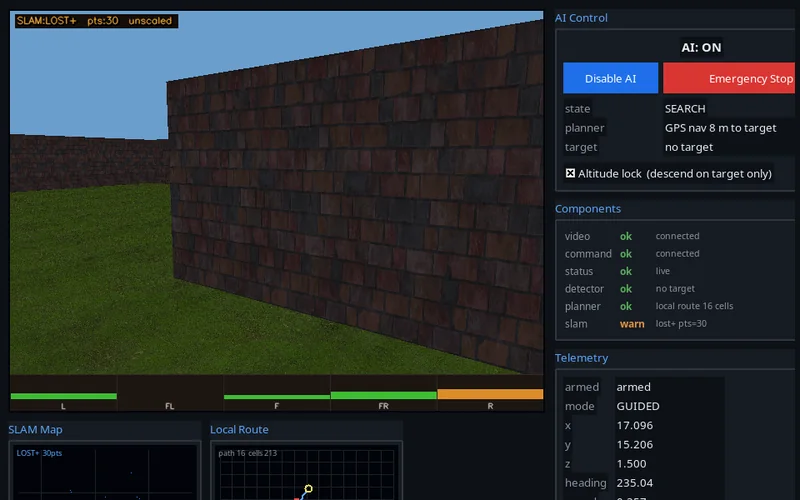Select the x value 17.096

(634, 426)
